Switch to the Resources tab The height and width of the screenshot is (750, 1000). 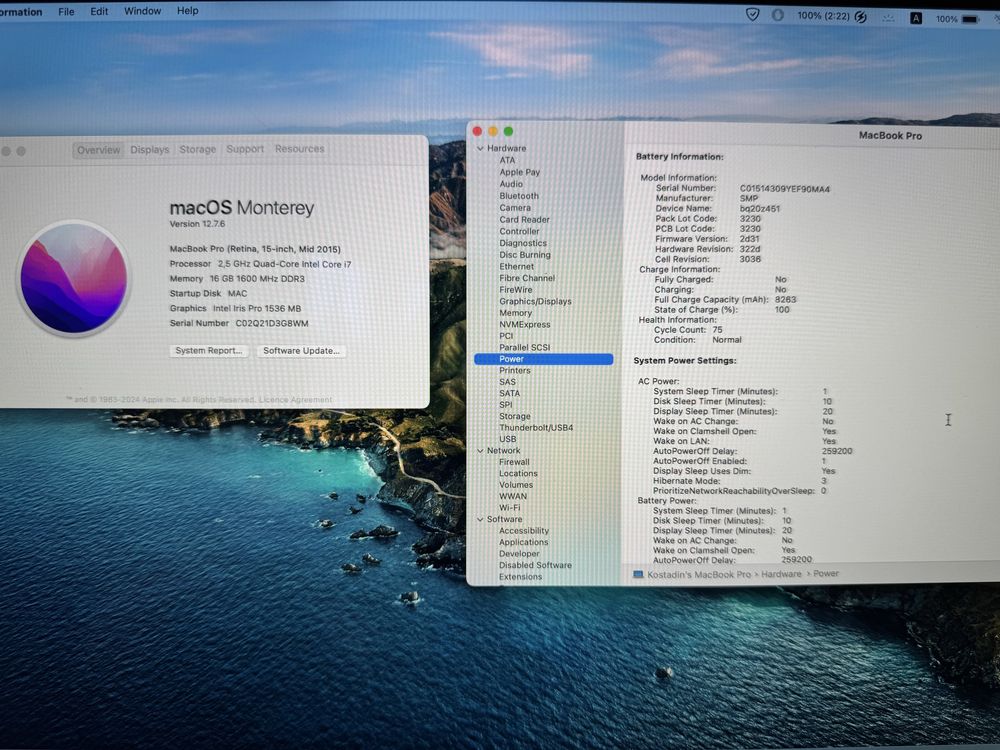pyautogui.click(x=300, y=149)
